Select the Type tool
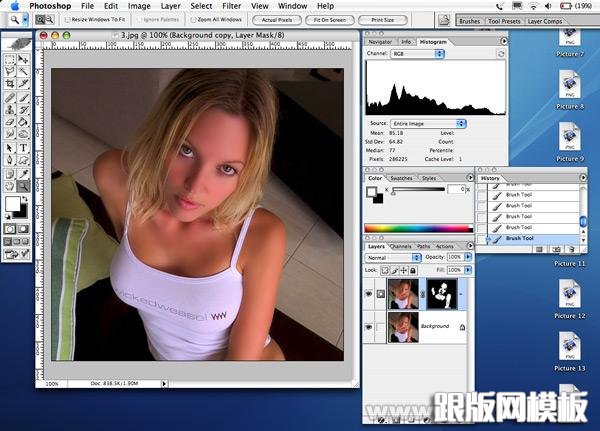600x431 pixels. 23,148
